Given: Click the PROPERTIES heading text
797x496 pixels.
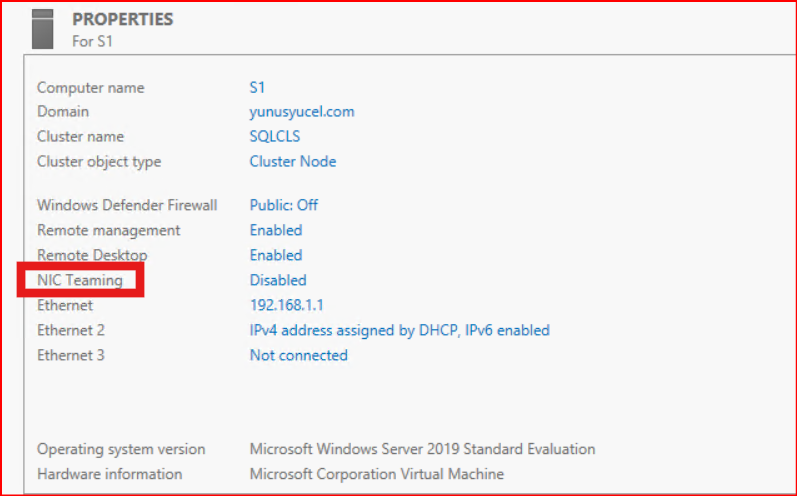Looking at the screenshot, I should (122, 19).
